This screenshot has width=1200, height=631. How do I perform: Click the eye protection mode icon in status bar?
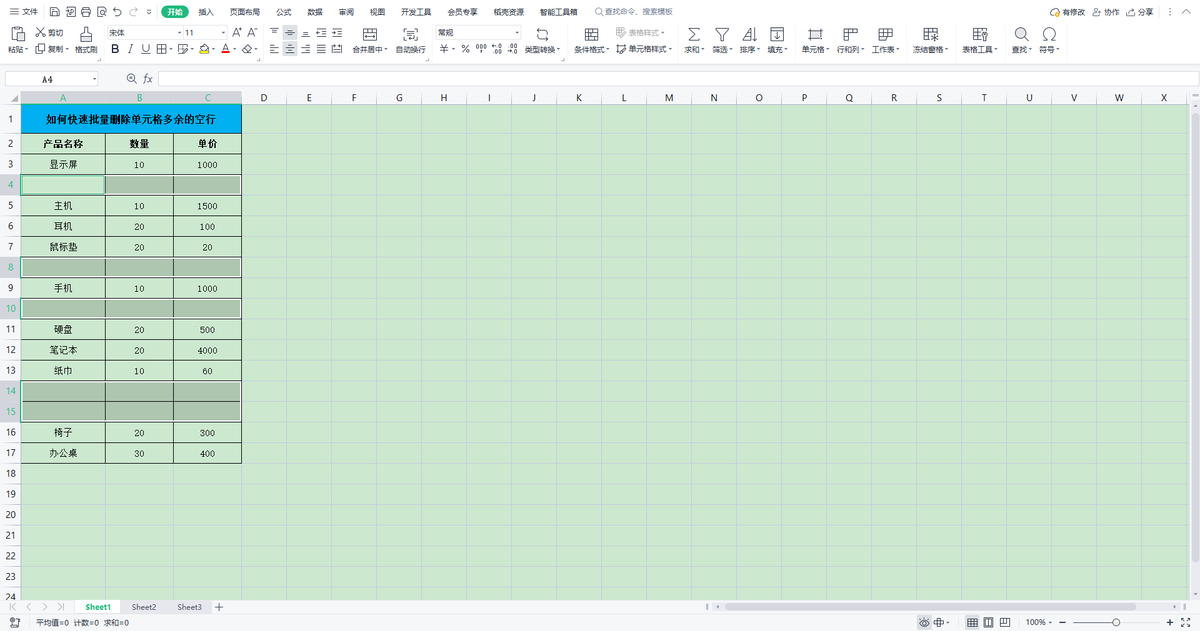[x=925, y=622]
